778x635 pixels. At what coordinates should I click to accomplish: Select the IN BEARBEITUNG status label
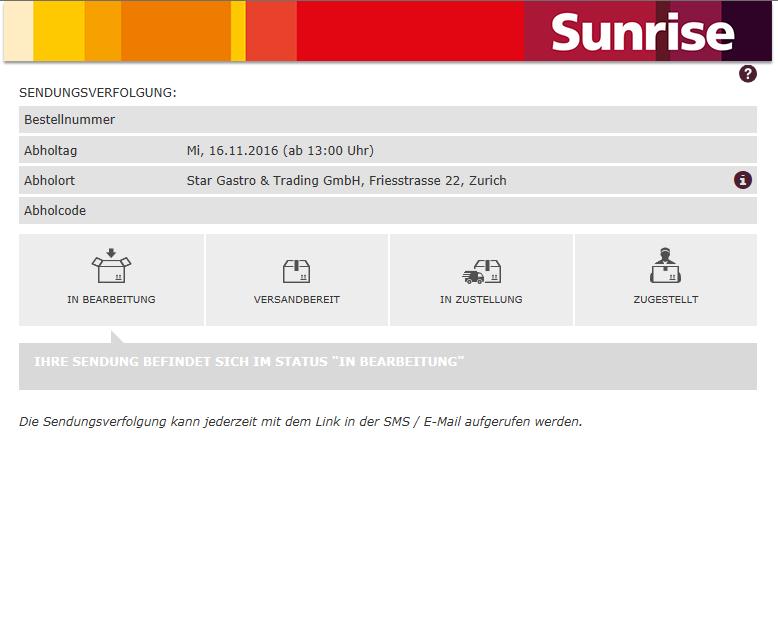pos(112,299)
